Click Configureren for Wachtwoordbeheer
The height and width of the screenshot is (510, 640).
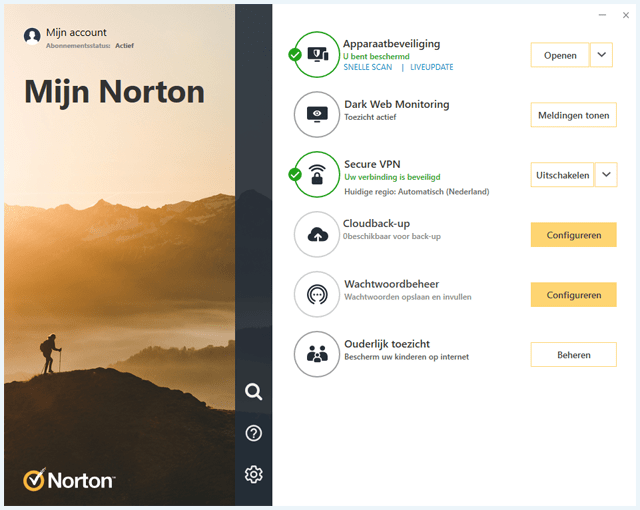[x=573, y=295]
